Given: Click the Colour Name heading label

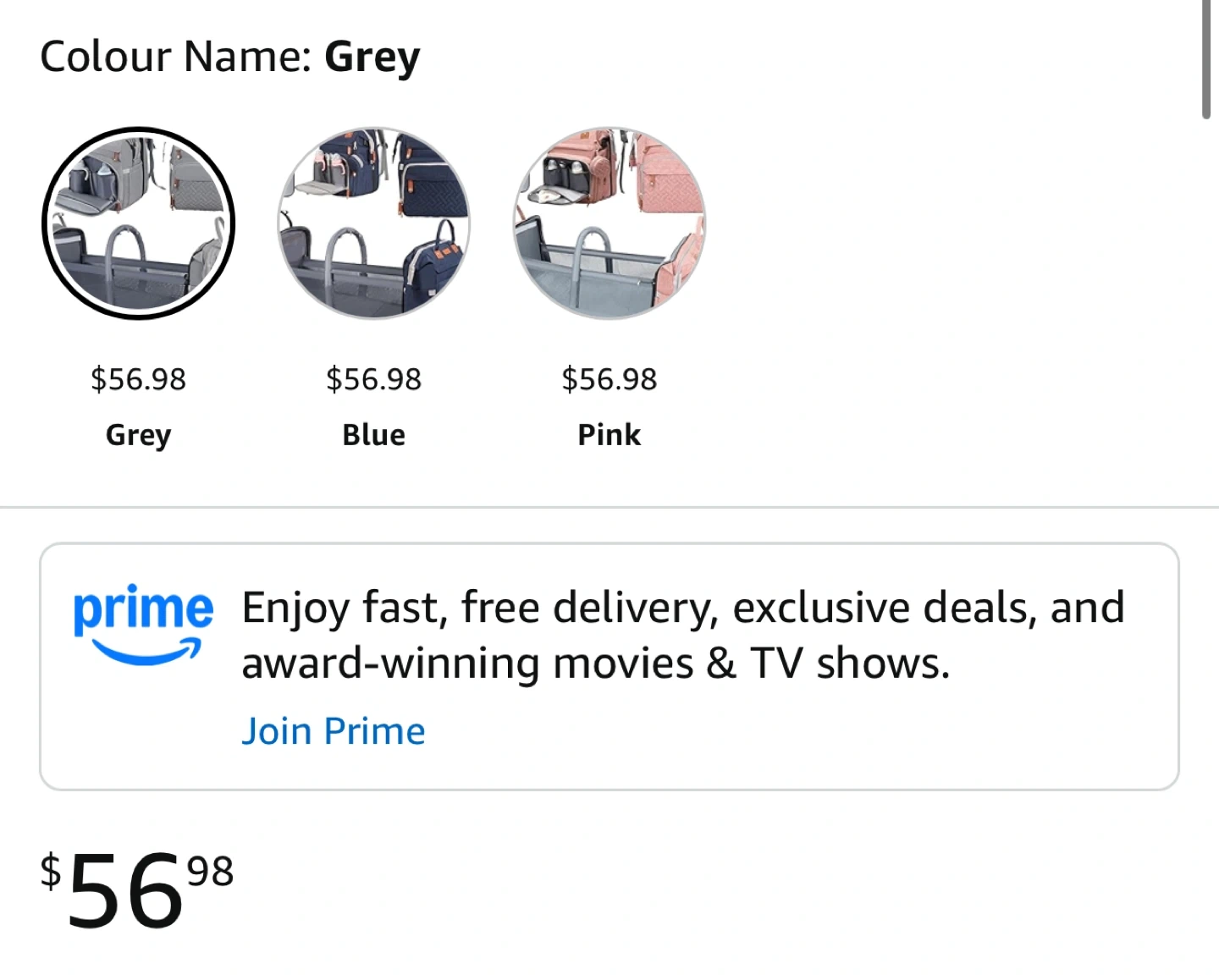Looking at the screenshot, I should pyautogui.click(x=176, y=58).
